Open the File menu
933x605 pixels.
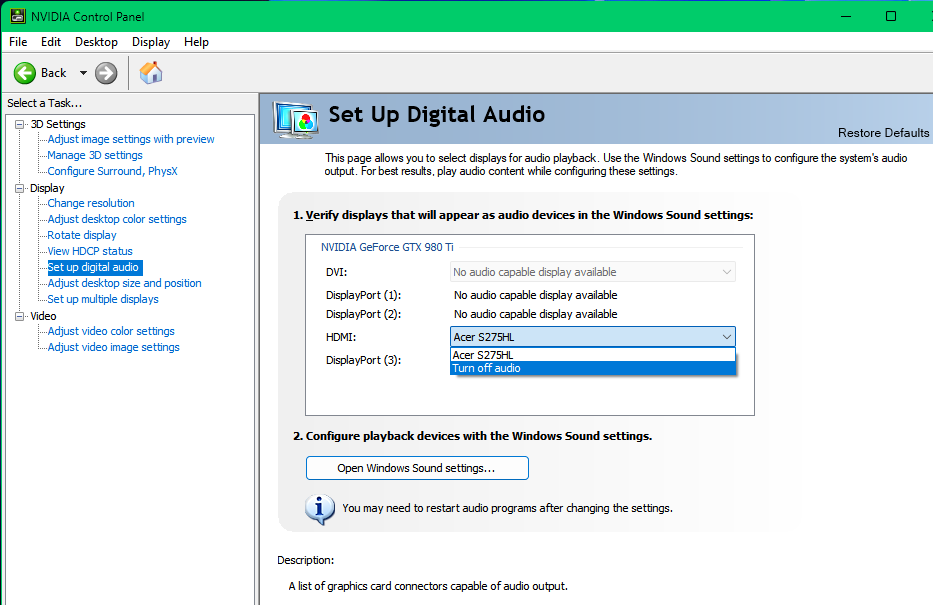click(x=18, y=42)
